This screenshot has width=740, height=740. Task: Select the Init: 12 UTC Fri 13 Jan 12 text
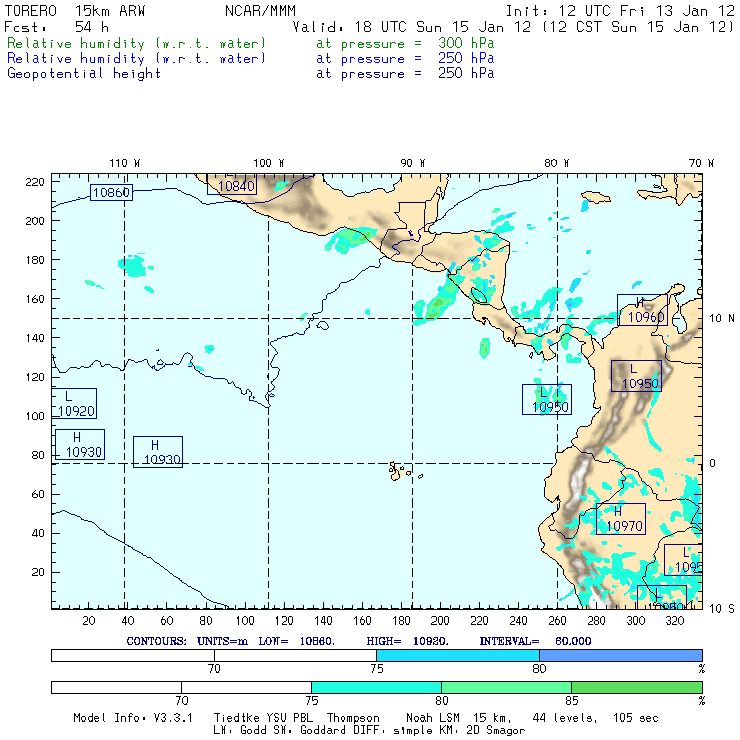620,11
